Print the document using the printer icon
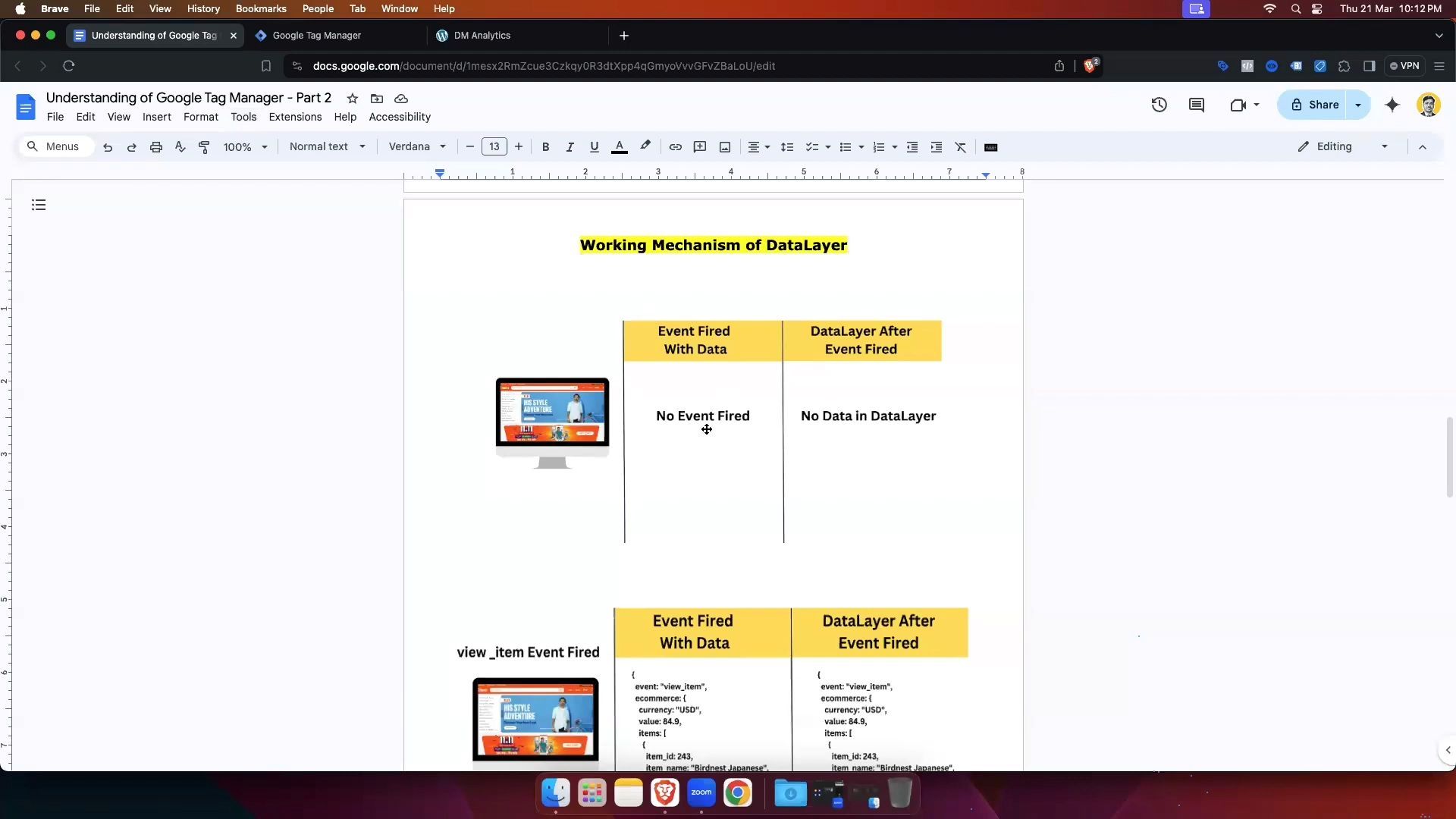 coord(156,147)
